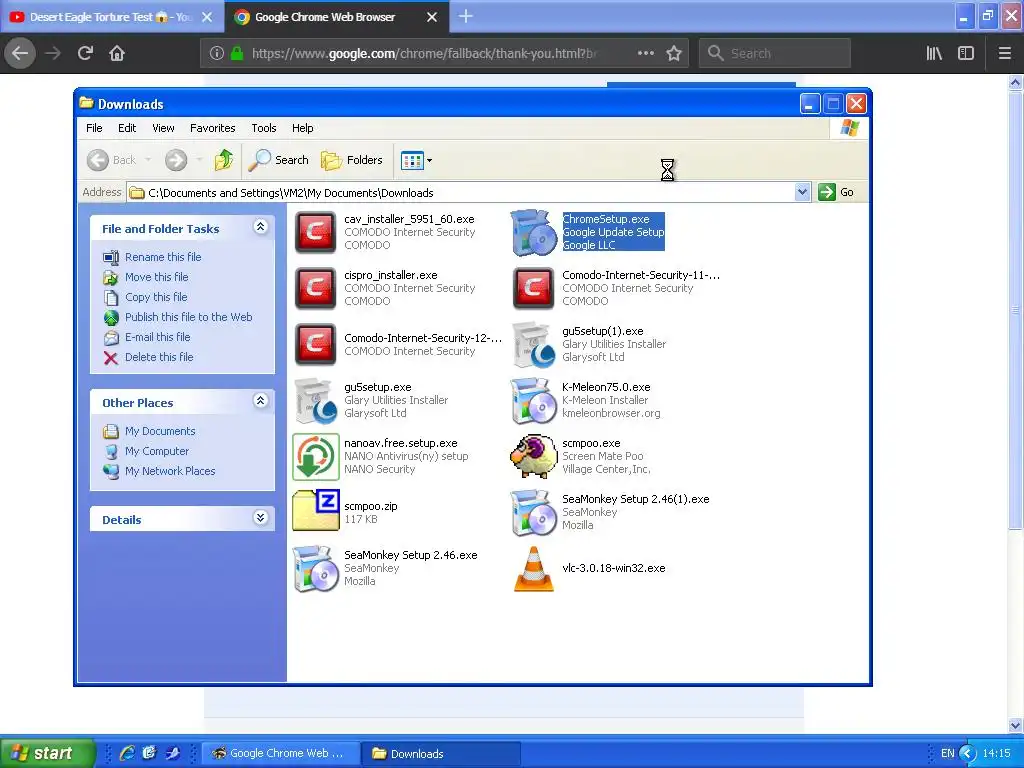Click the Explorer Forward arrow button
Image resolution: width=1024 pixels, height=768 pixels.
click(176, 160)
